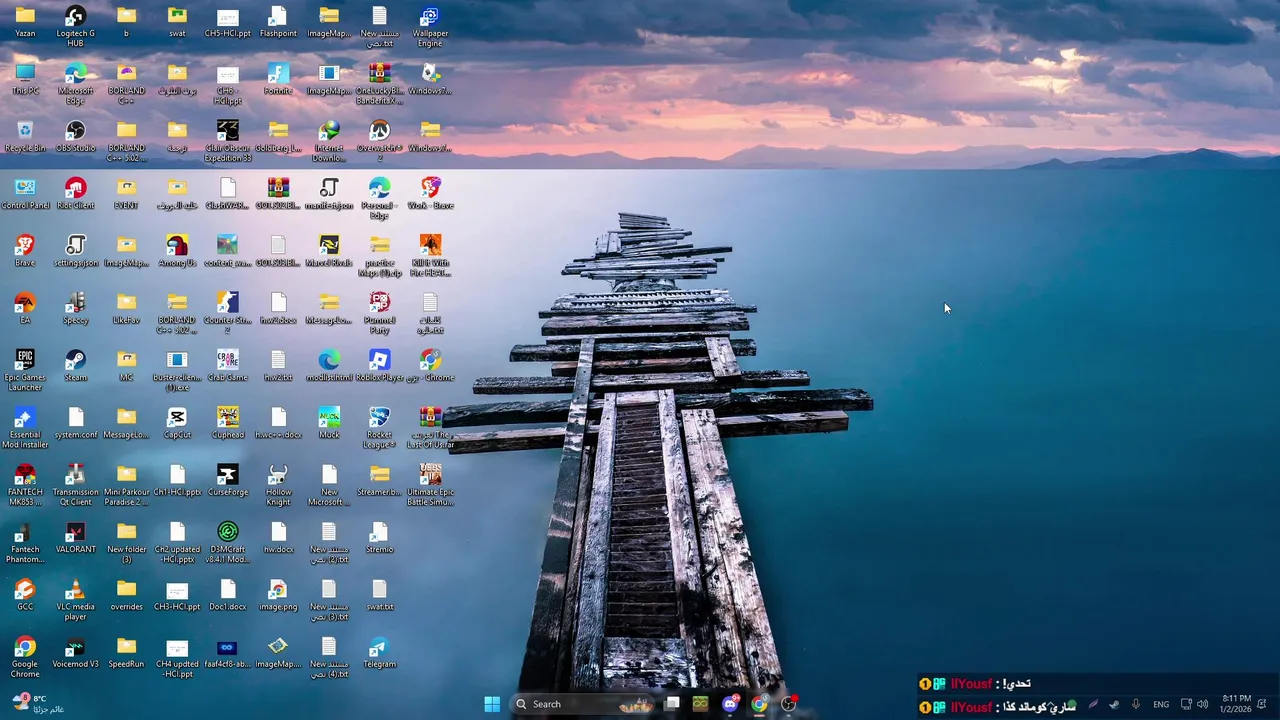Image resolution: width=1280 pixels, height=720 pixels.
Task: Select the Microsoft Edge desktop icon
Action: coord(75,84)
